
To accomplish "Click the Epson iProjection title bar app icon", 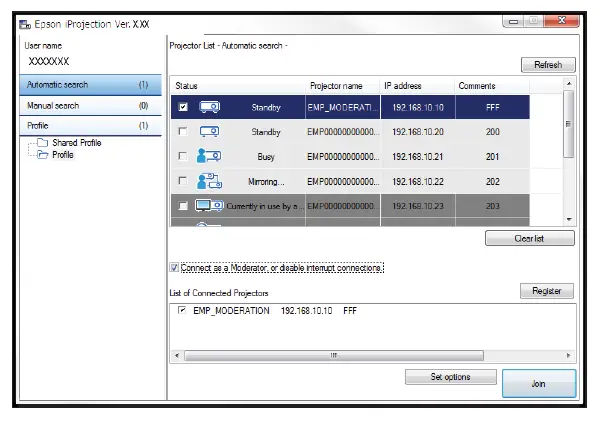I will [25, 24].
